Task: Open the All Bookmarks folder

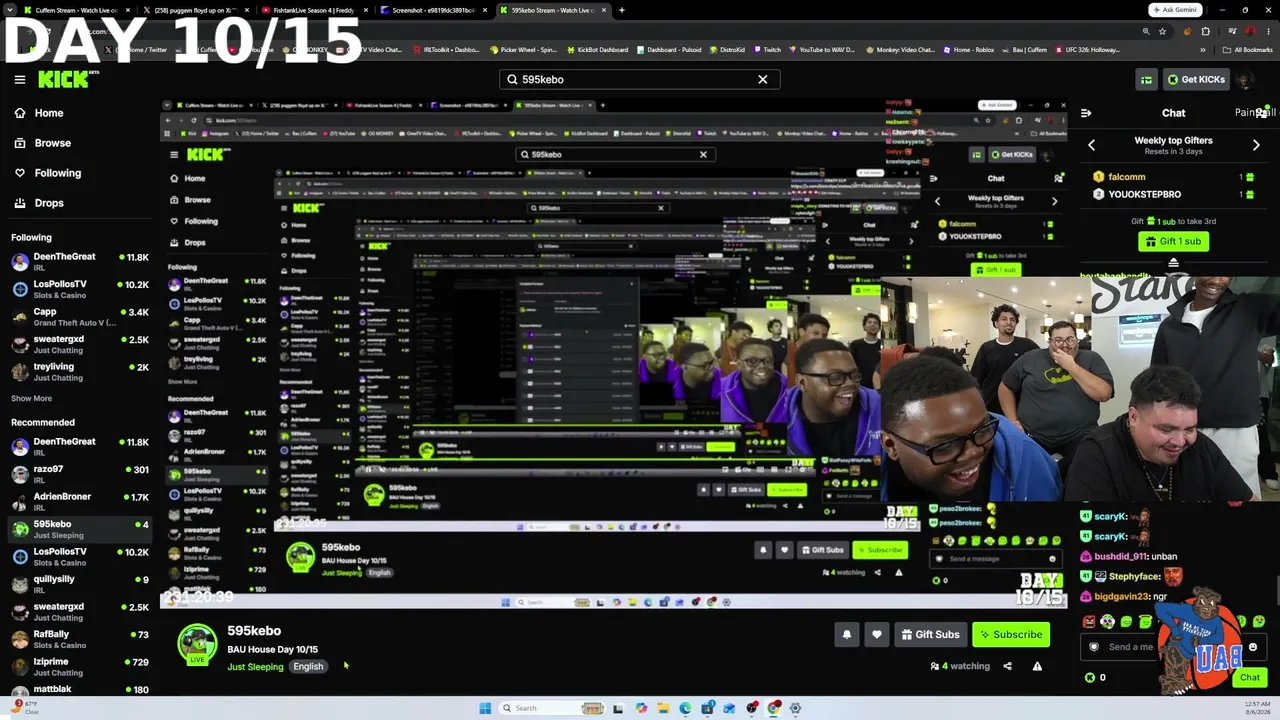Action: point(1248,49)
